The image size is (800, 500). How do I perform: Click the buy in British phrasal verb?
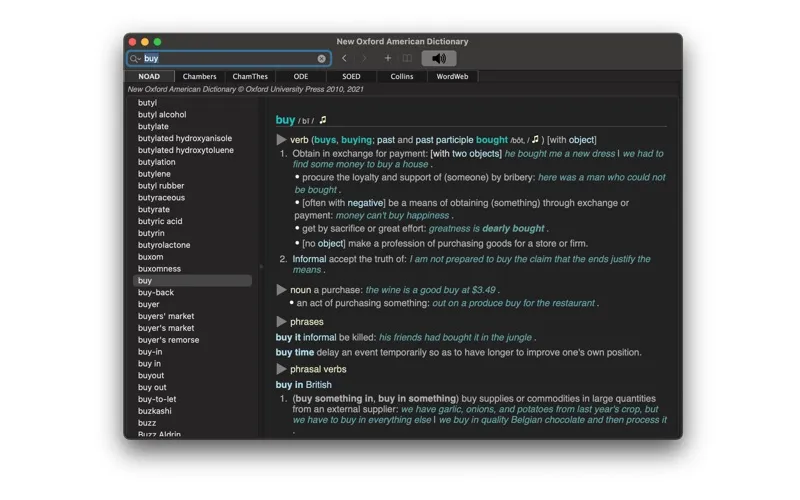304,385
